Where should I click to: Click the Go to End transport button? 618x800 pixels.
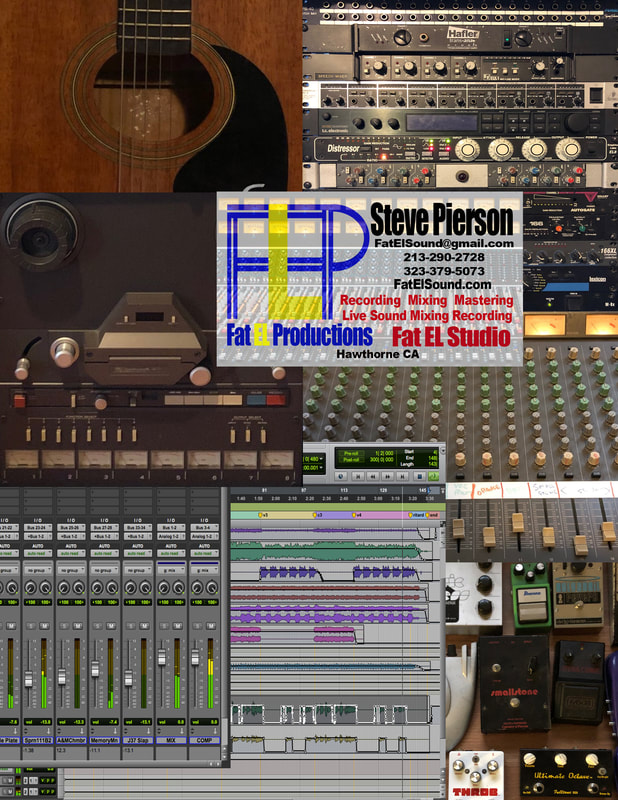pyautogui.click(x=403, y=476)
